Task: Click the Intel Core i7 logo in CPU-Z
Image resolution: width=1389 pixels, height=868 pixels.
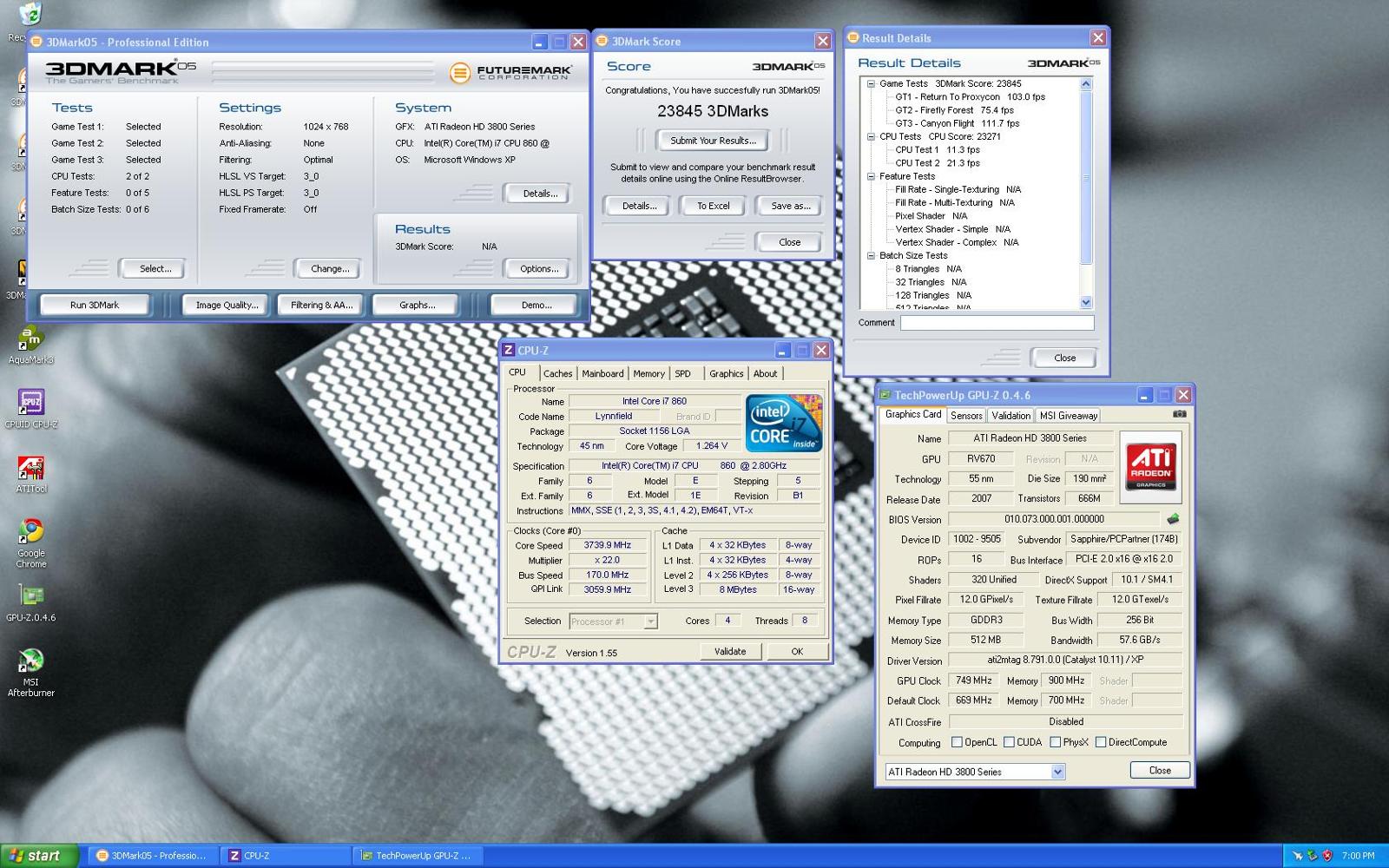Action: click(784, 423)
